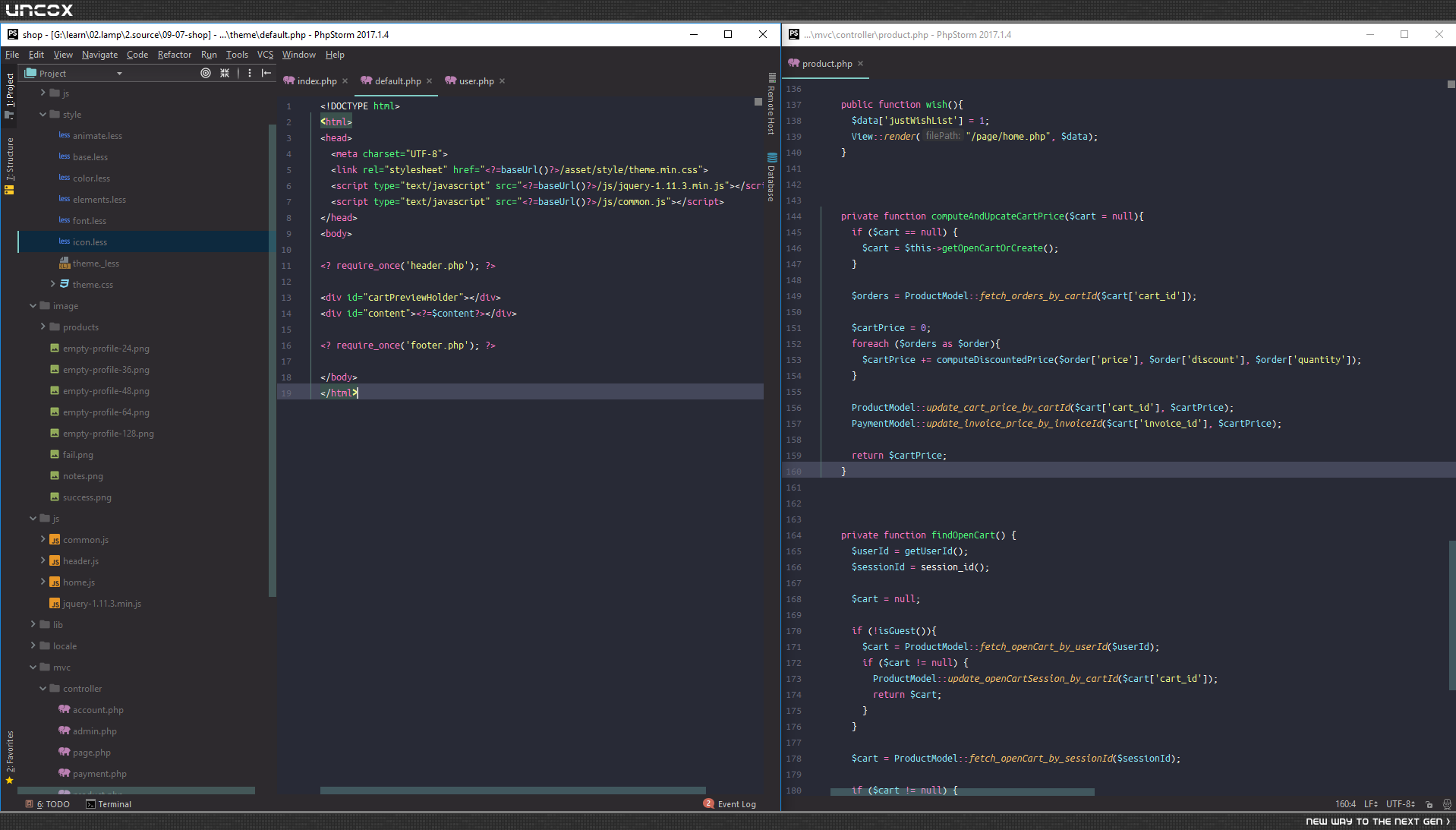Open the Tools menu
Screen dimensions: 1456x830
click(x=237, y=55)
